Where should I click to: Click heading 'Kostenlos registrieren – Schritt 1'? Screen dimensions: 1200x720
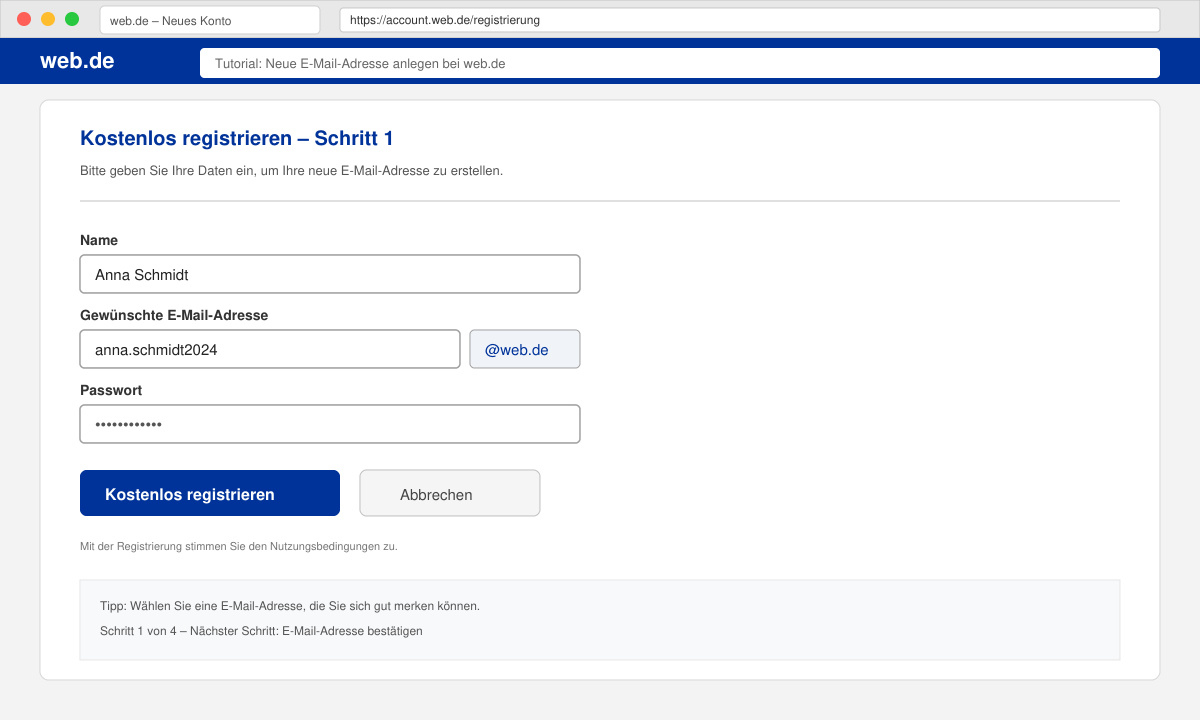tap(237, 138)
